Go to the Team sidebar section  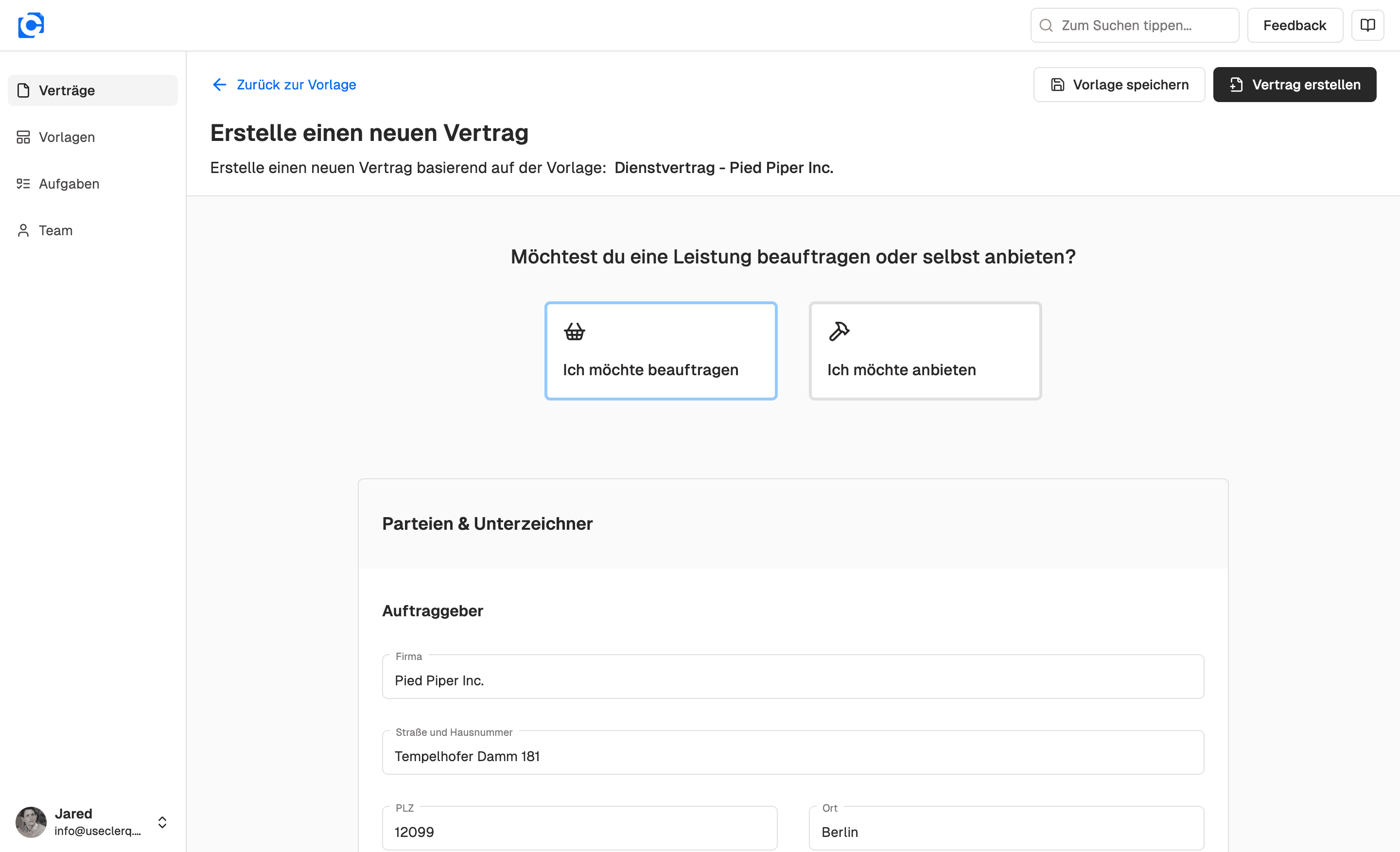pos(56,230)
